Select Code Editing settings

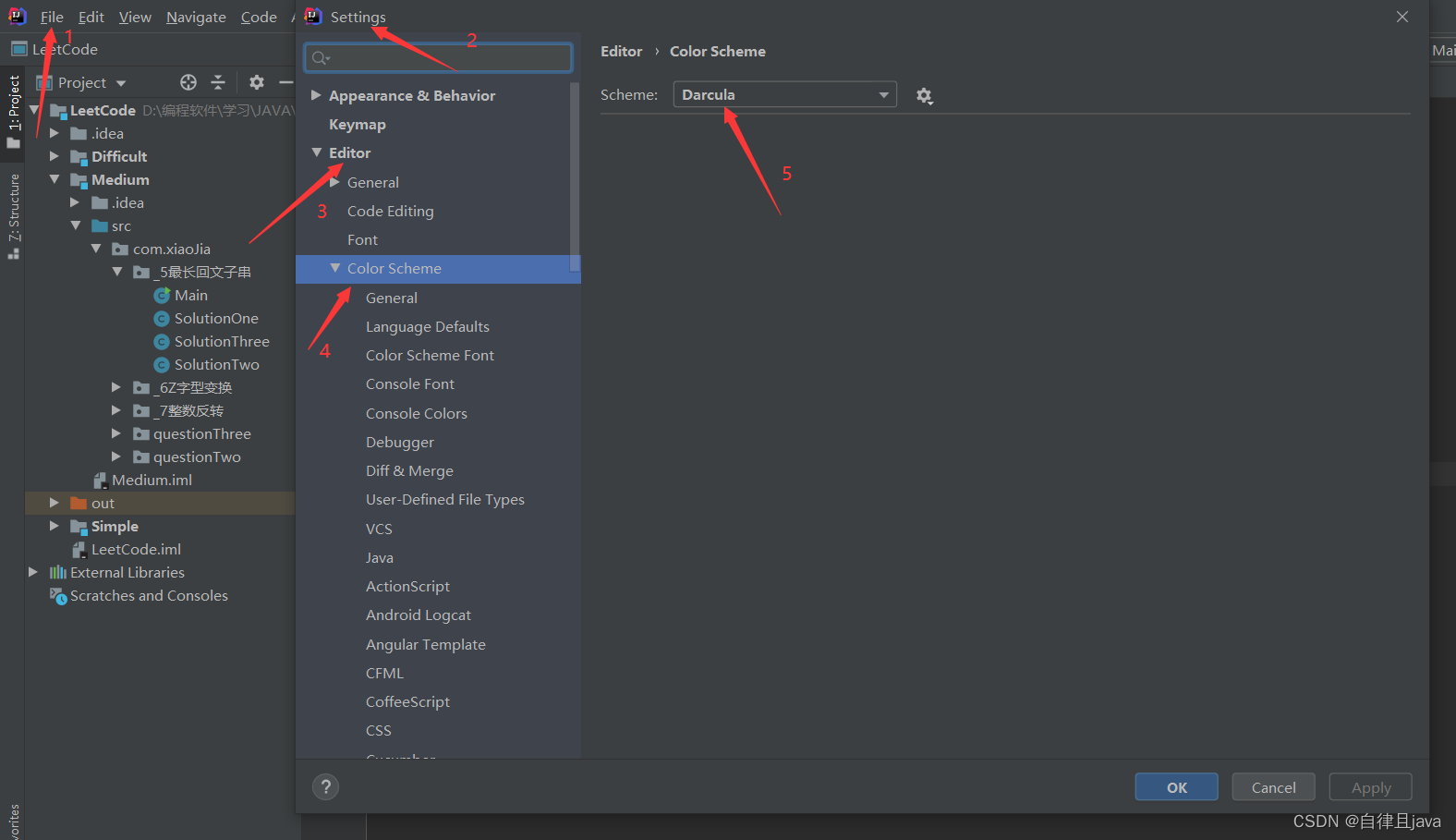[x=390, y=211]
